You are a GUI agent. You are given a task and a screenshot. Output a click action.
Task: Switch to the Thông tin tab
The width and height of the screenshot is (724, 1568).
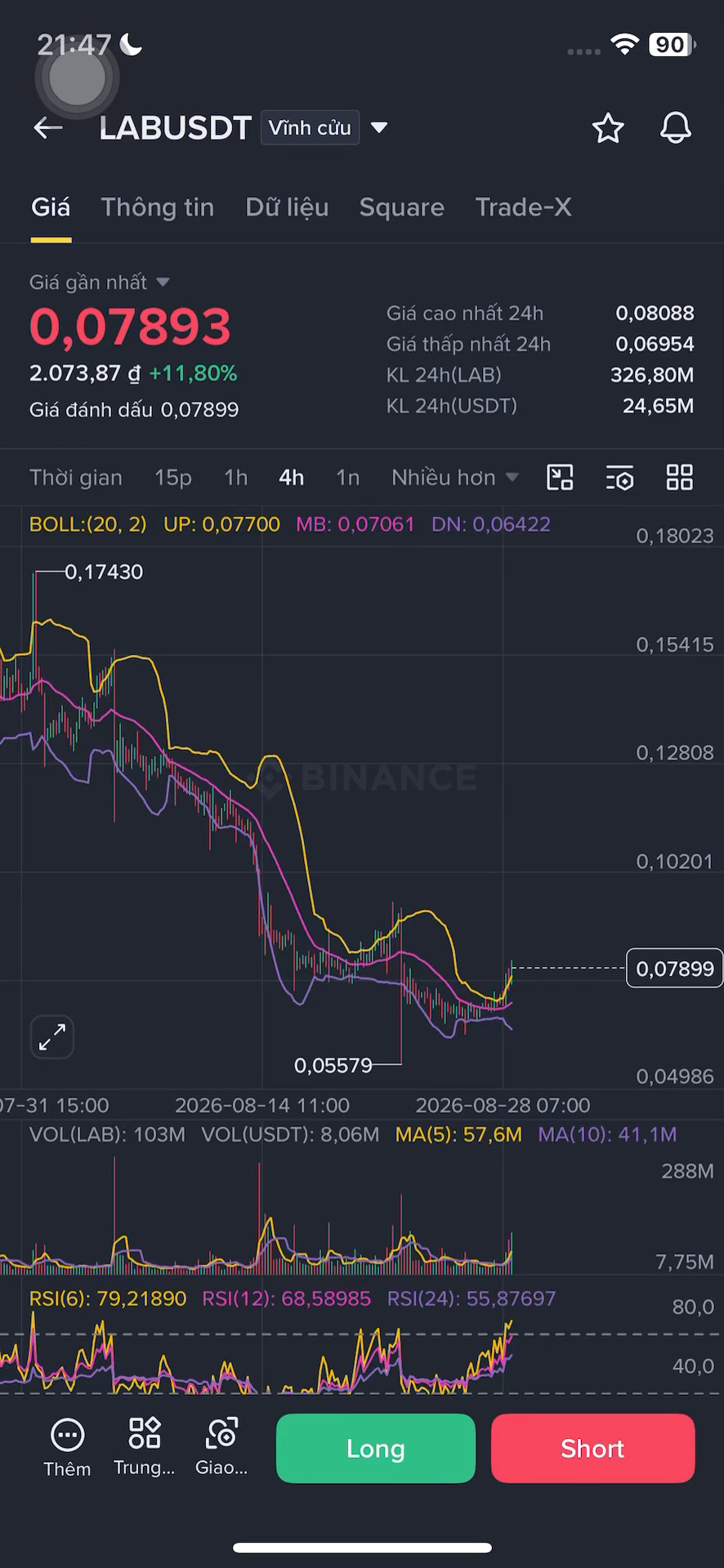[x=158, y=207]
